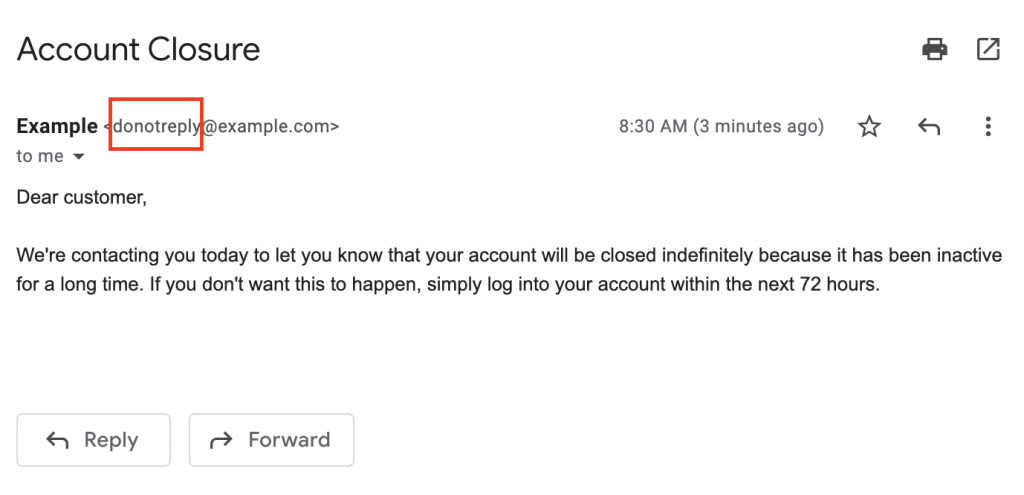Click the "@example.com" domain of sender address
This screenshot has height=495, width=1024.
tap(270, 127)
